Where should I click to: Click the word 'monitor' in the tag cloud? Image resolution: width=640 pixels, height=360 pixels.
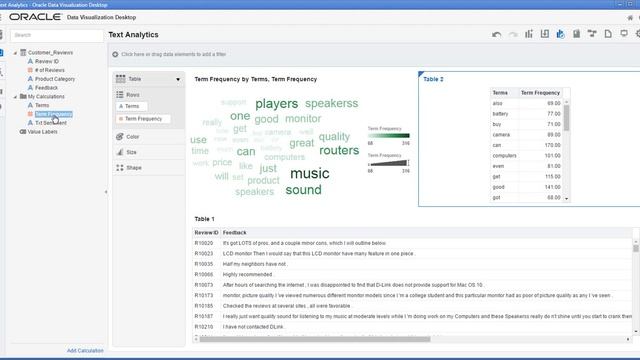point(303,119)
